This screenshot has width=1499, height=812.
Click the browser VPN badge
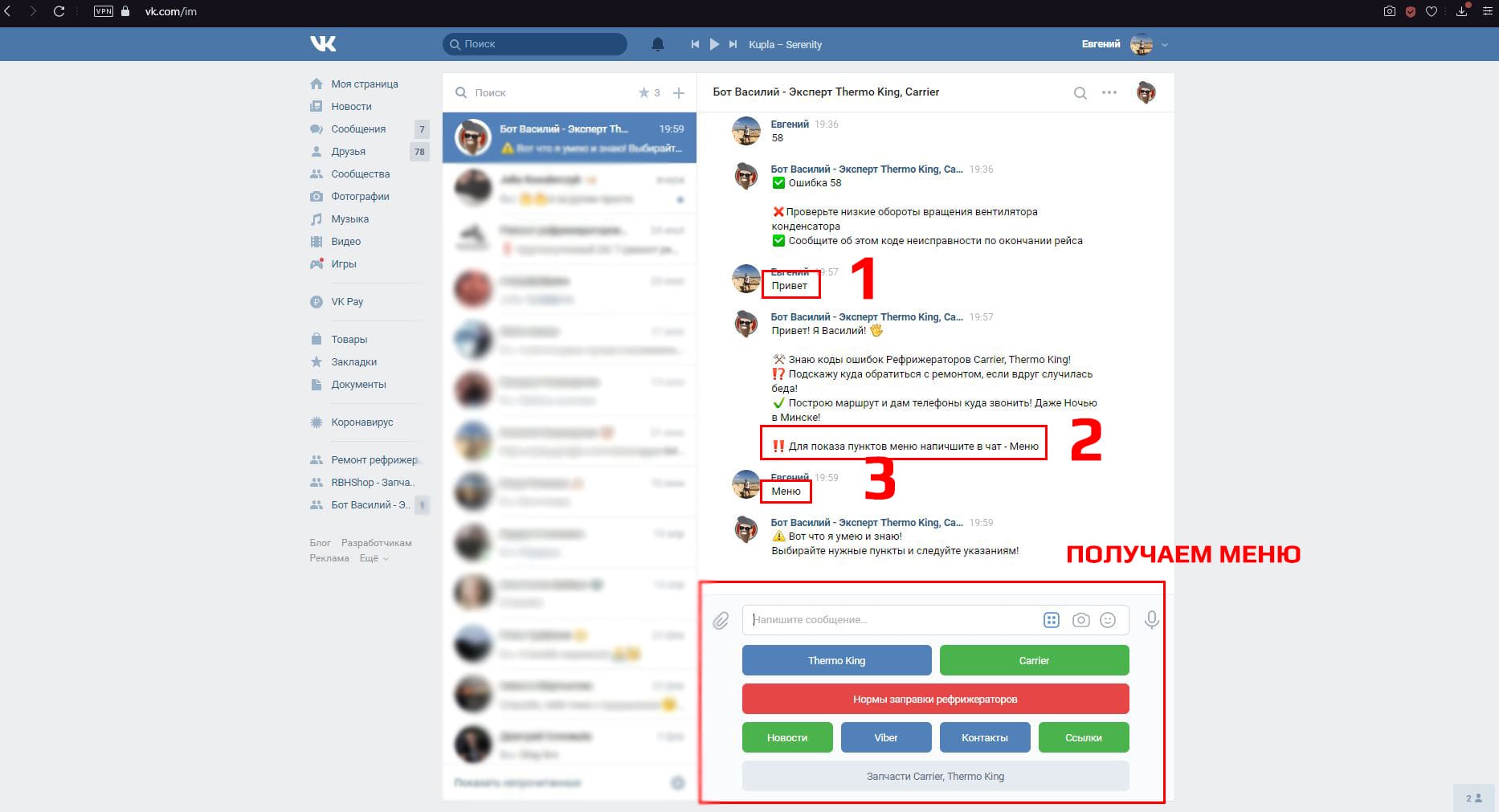[104, 11]
